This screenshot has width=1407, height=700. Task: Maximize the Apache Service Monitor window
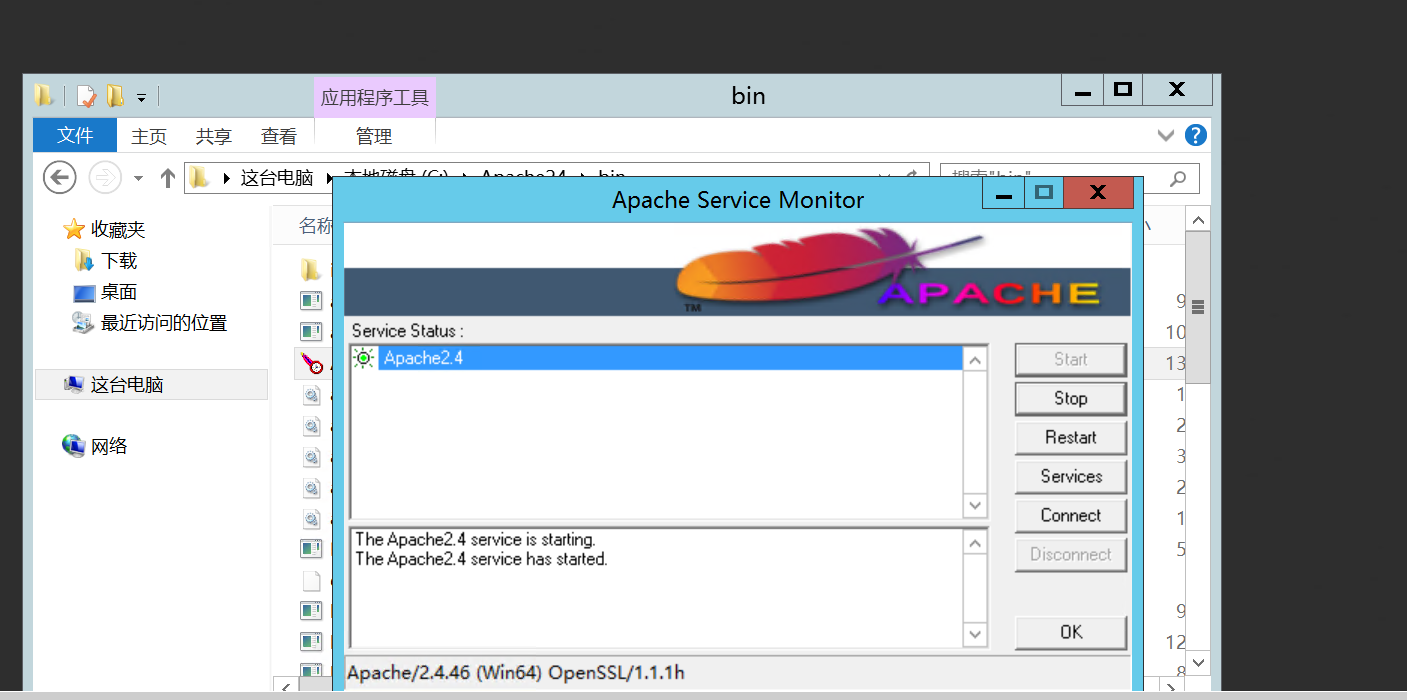pos(1043,193)
